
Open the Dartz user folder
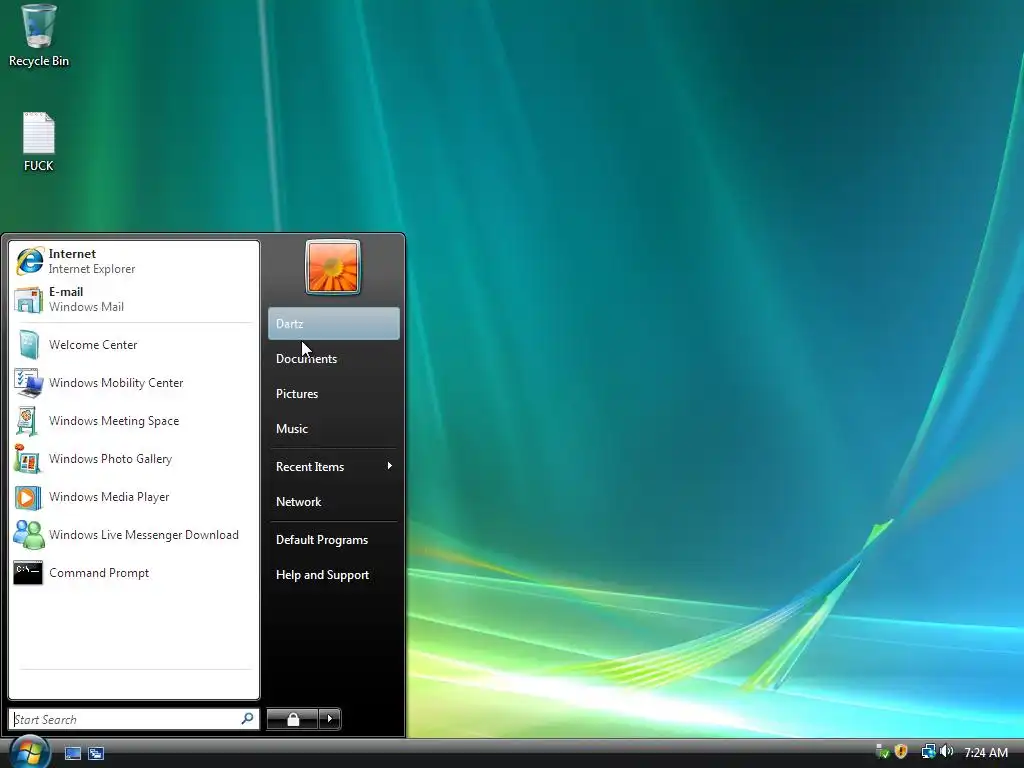pyautogui.click(x=334, y=323)
